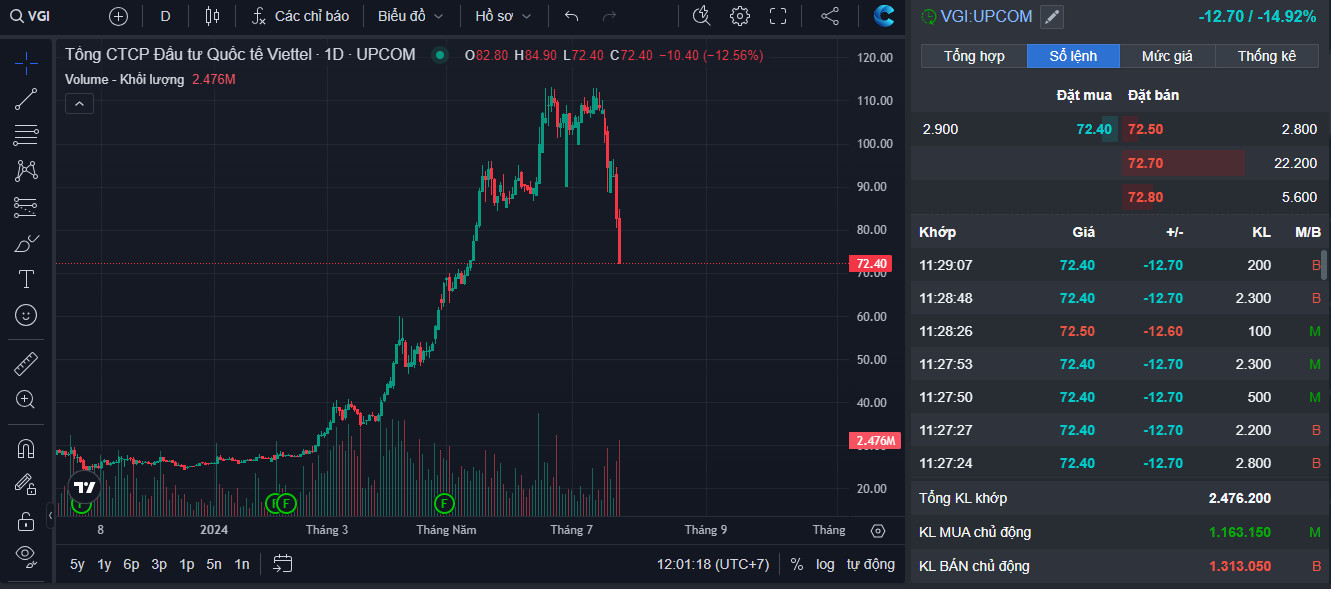Click the zoom in magnifier tool

point(26,400)
